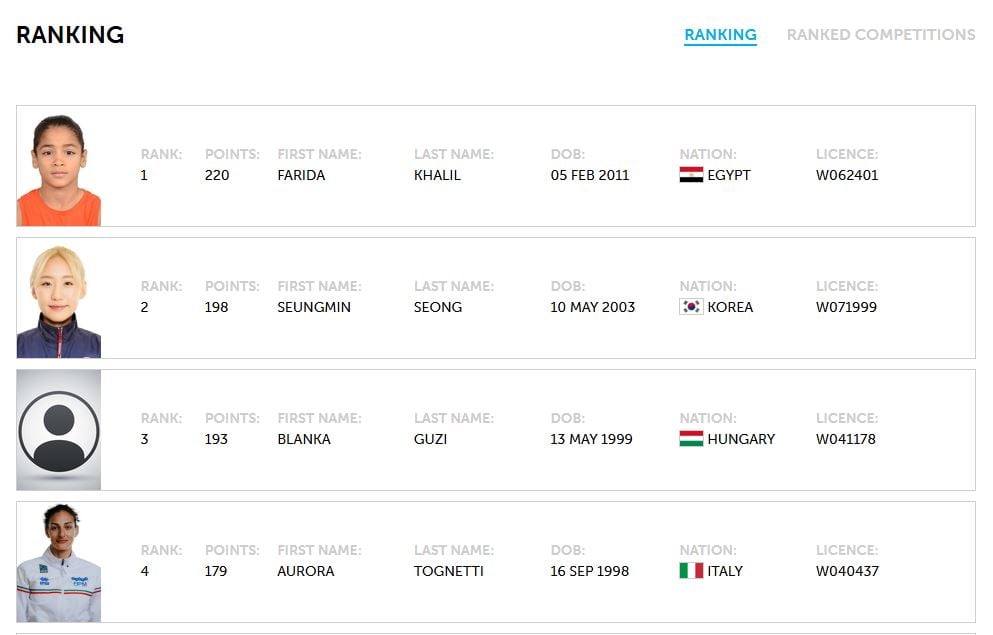
Task: Click licence number W062401
Action: [847, 175]
